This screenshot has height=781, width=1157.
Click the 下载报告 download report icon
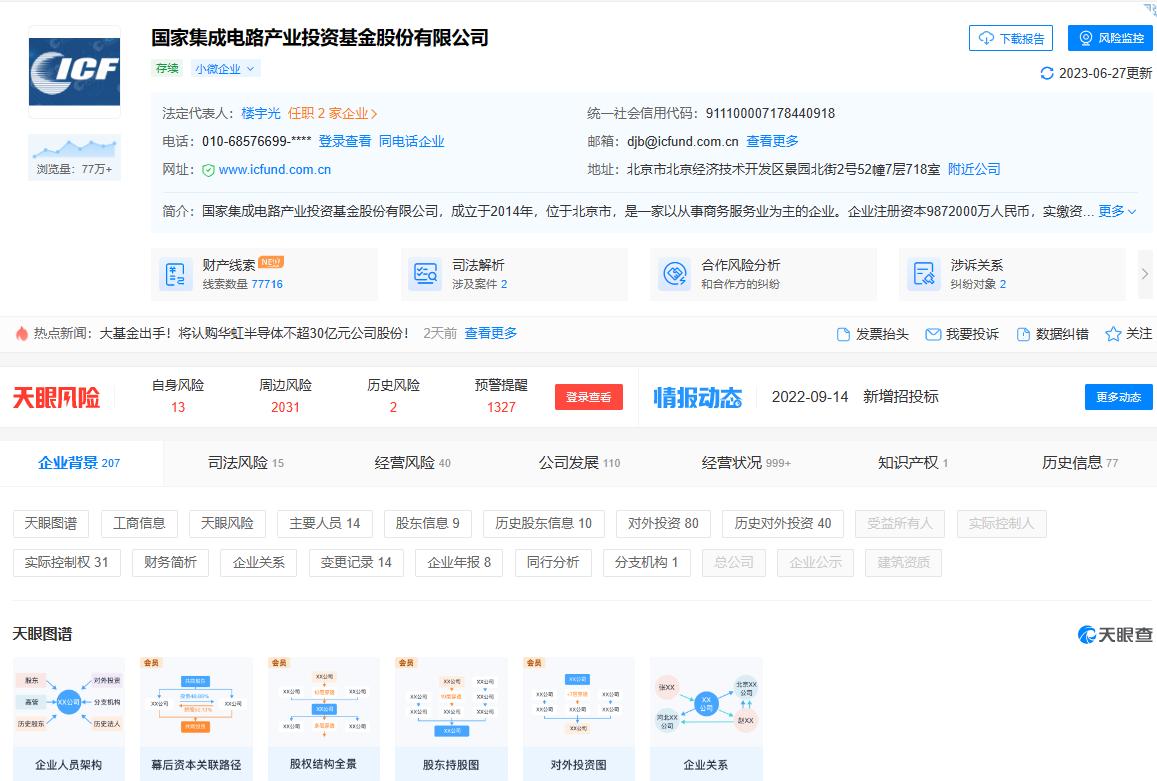pyautogui.click(x=984, y=38)
